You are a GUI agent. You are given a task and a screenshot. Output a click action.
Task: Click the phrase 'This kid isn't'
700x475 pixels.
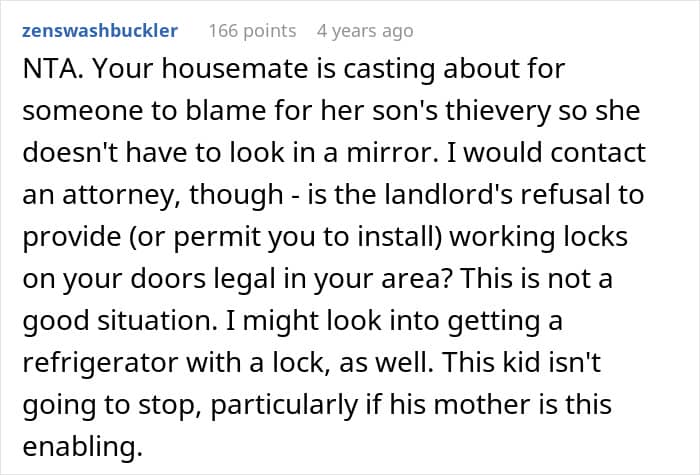(x=521, y=362)
